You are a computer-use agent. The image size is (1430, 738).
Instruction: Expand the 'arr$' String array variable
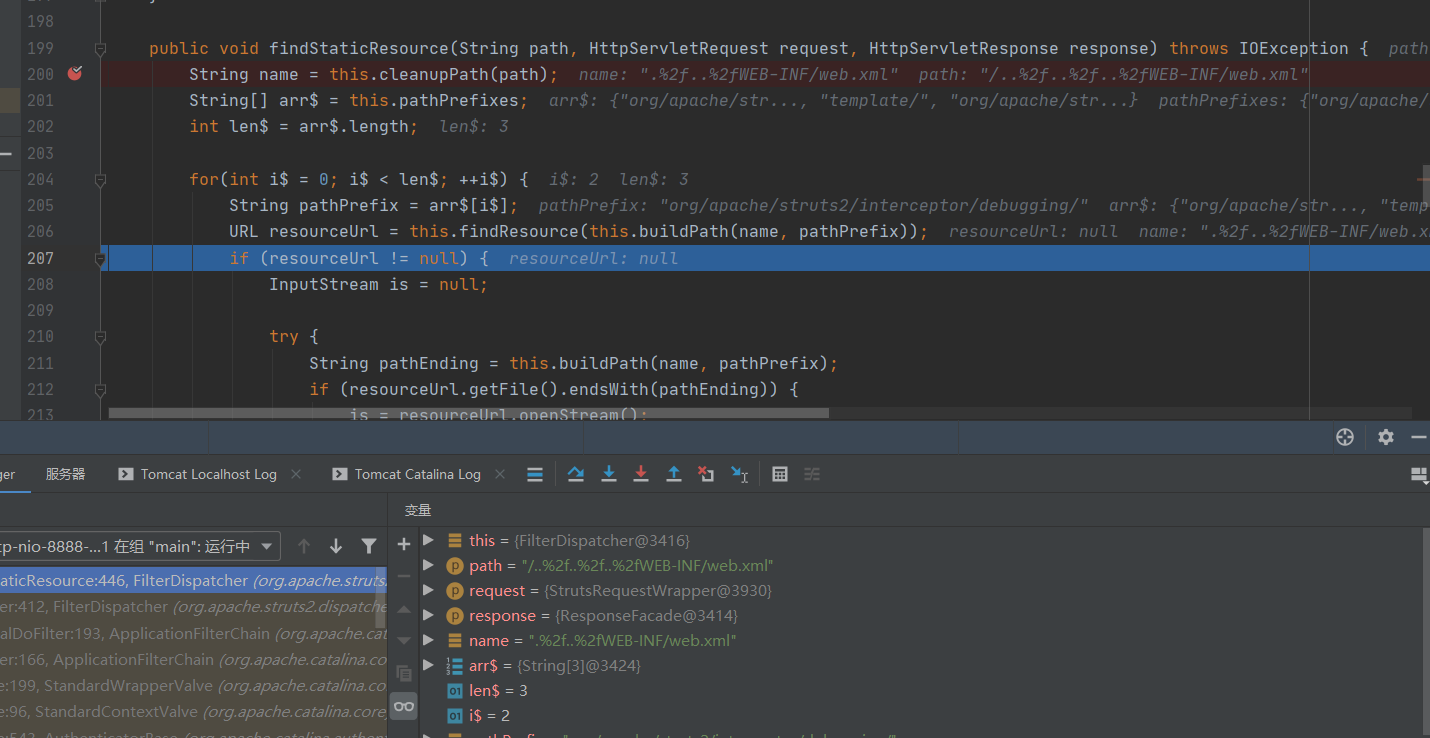429,665
